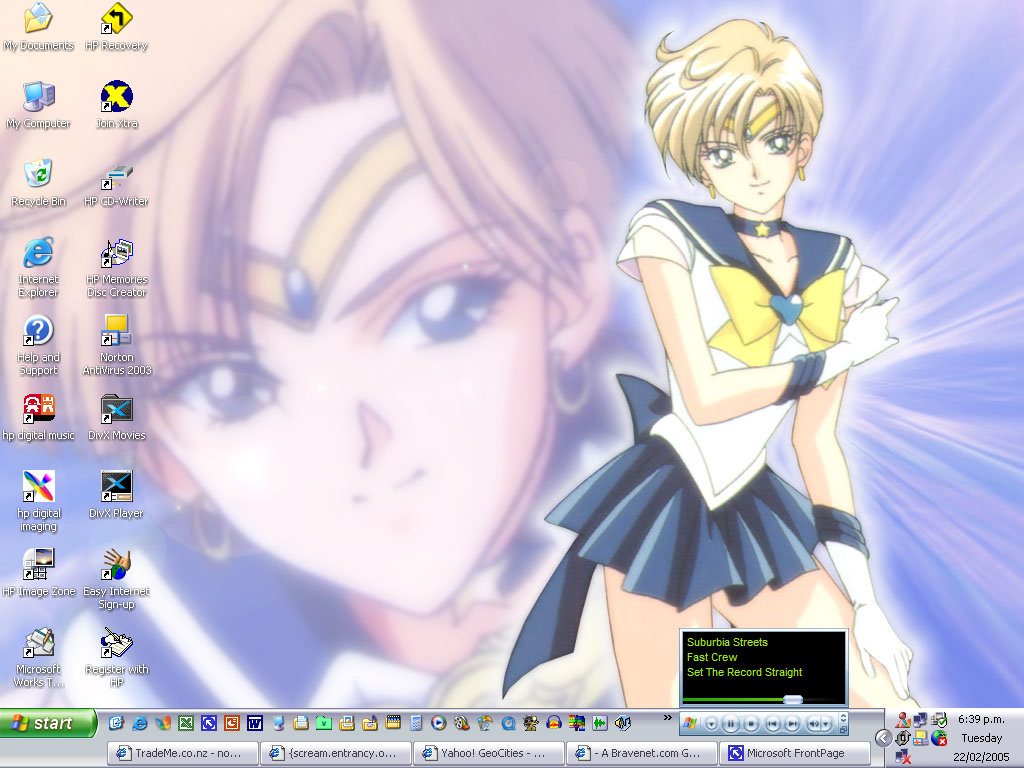Skip to next track in Media Player toolbar
Image resolution: width=1024 pixels, height=768 pixels.
click(793, 724)
